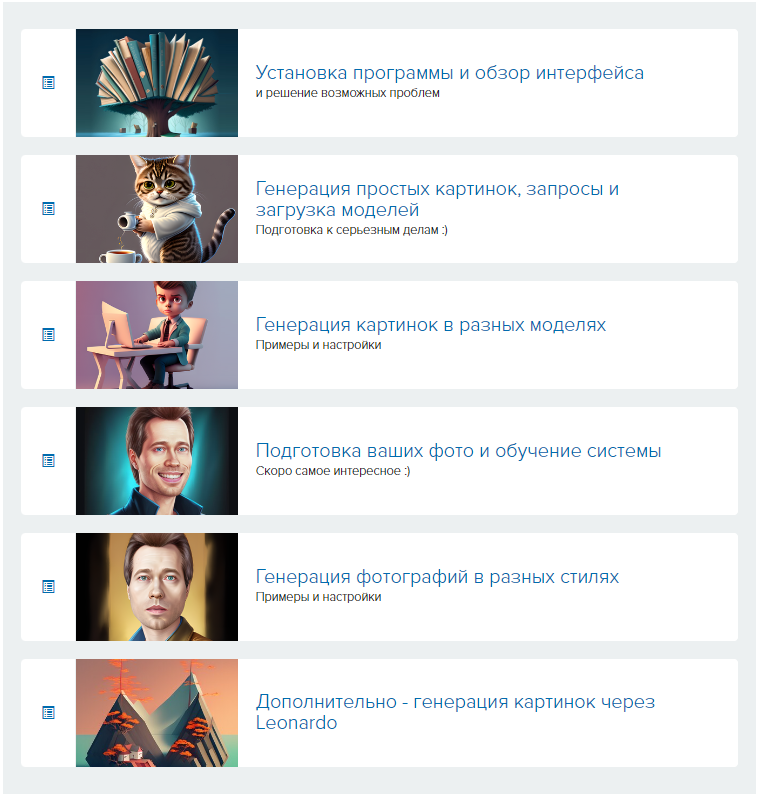758x796 pixels.
Task: Click list icon beside 'Установка программы' lesson
Action: [48, 83]
